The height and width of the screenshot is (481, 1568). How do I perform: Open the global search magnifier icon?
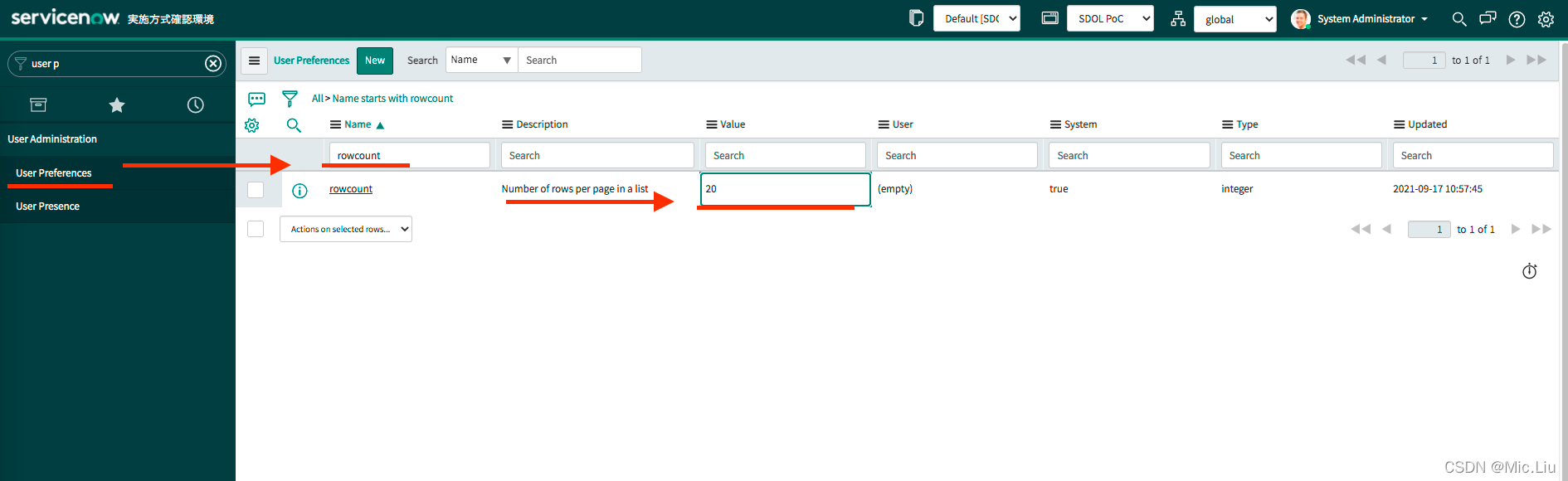pyautogui.click(x=1458, y=19)
